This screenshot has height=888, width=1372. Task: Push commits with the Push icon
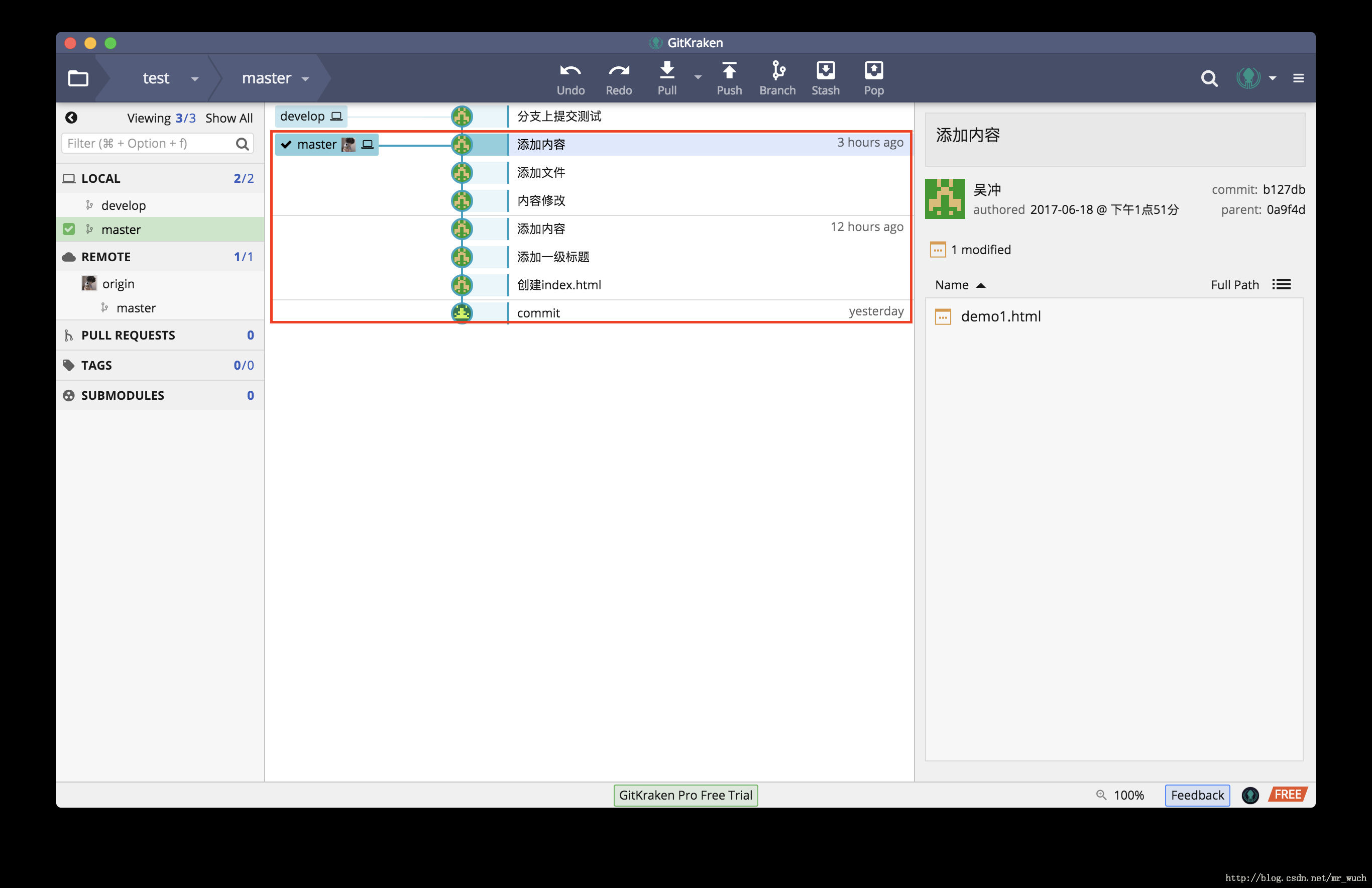[729, 71]
